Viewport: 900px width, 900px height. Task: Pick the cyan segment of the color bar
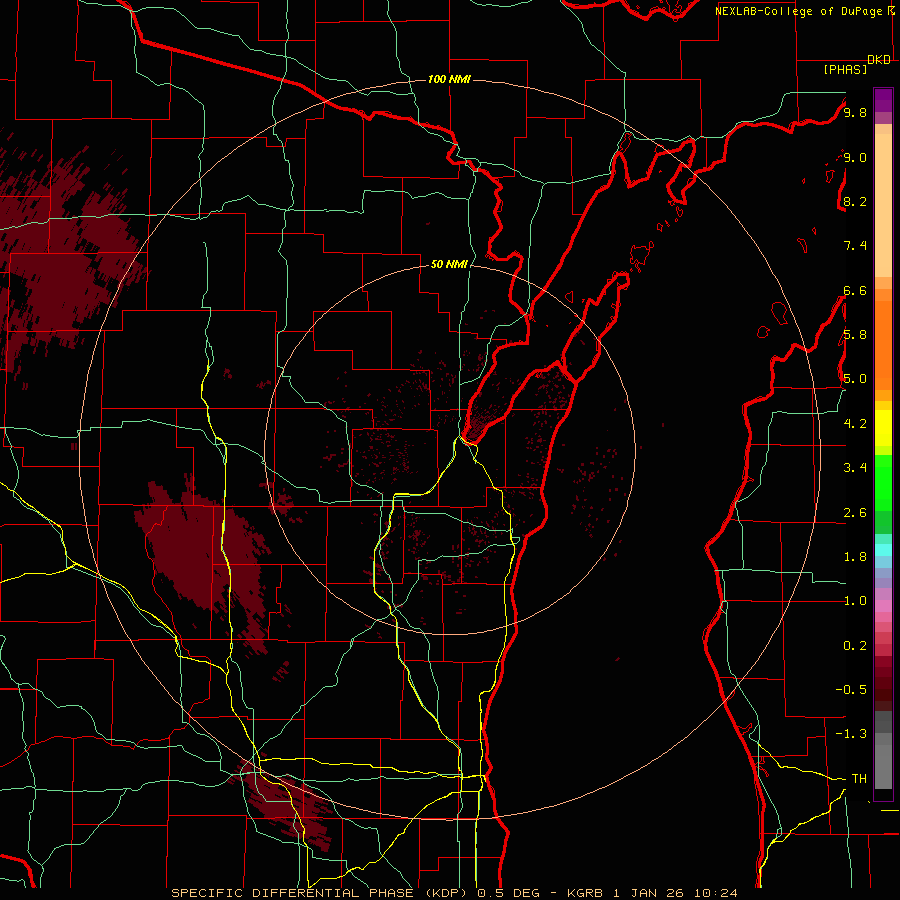(x=883, y=550)
